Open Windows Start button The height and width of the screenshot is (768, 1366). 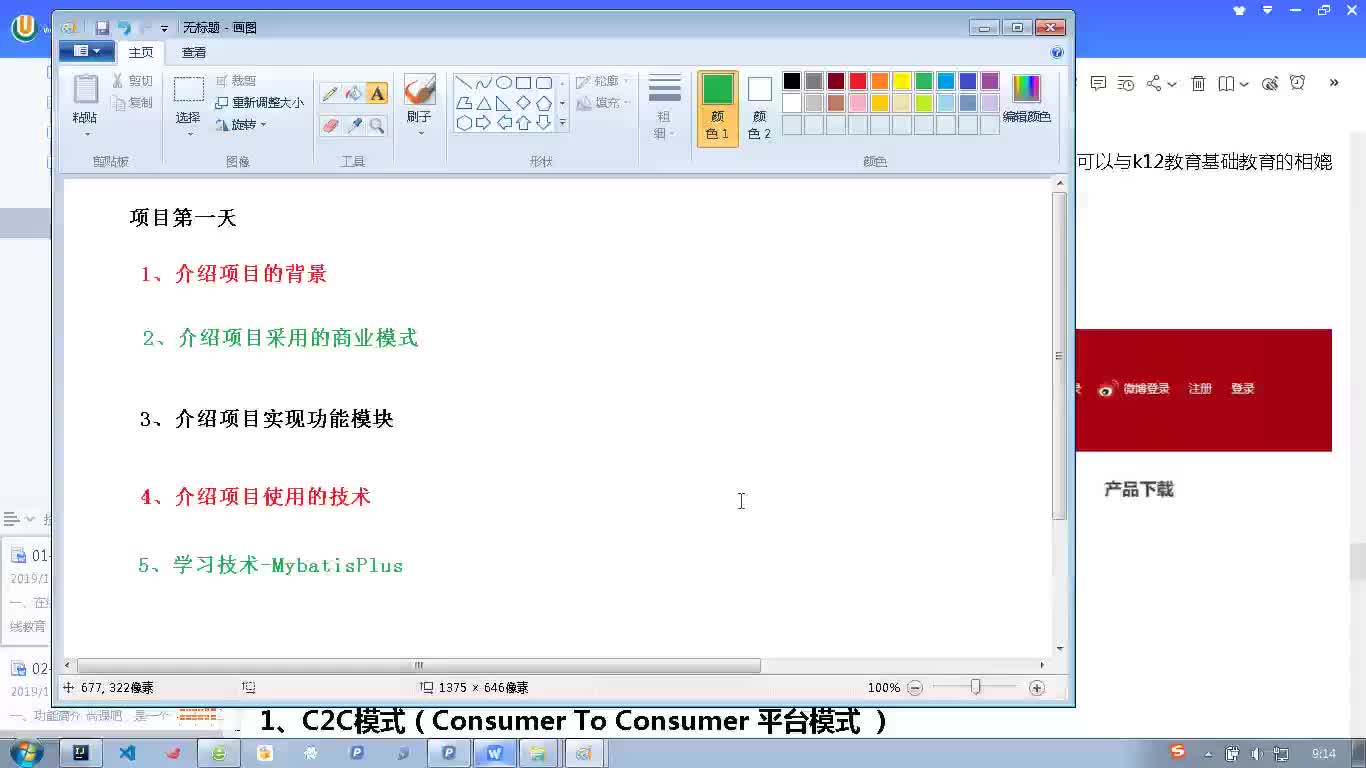click(x=25, y=752)
